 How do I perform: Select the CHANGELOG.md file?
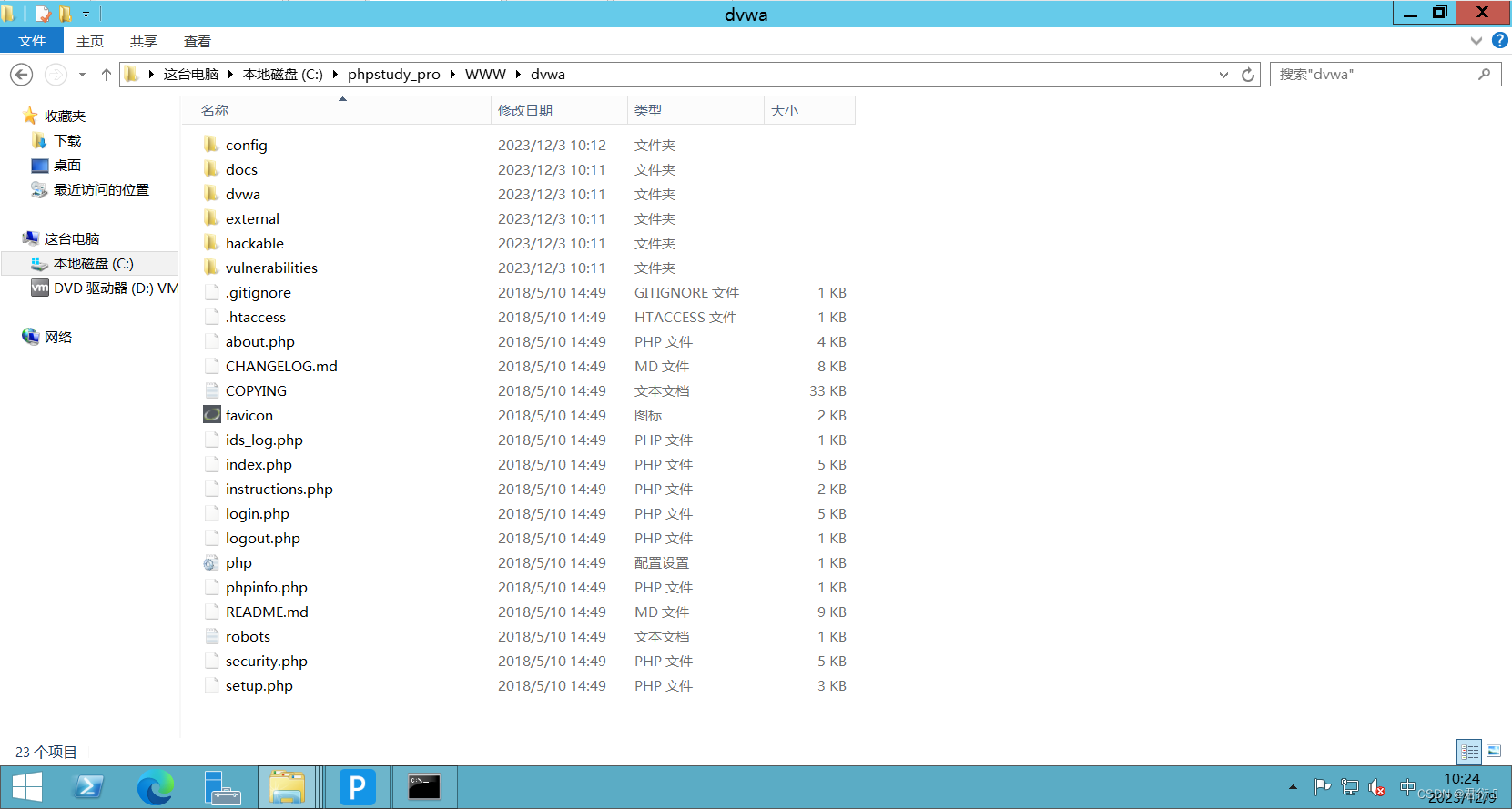[x=281, y=367]
